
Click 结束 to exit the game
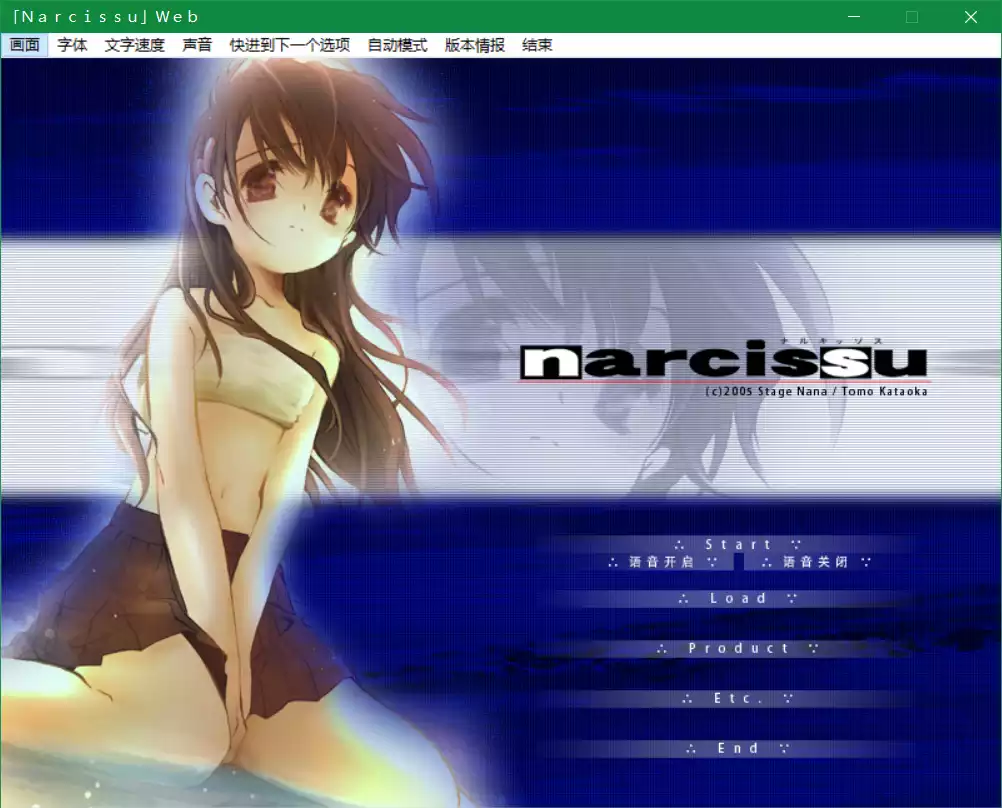pos(537,45)
